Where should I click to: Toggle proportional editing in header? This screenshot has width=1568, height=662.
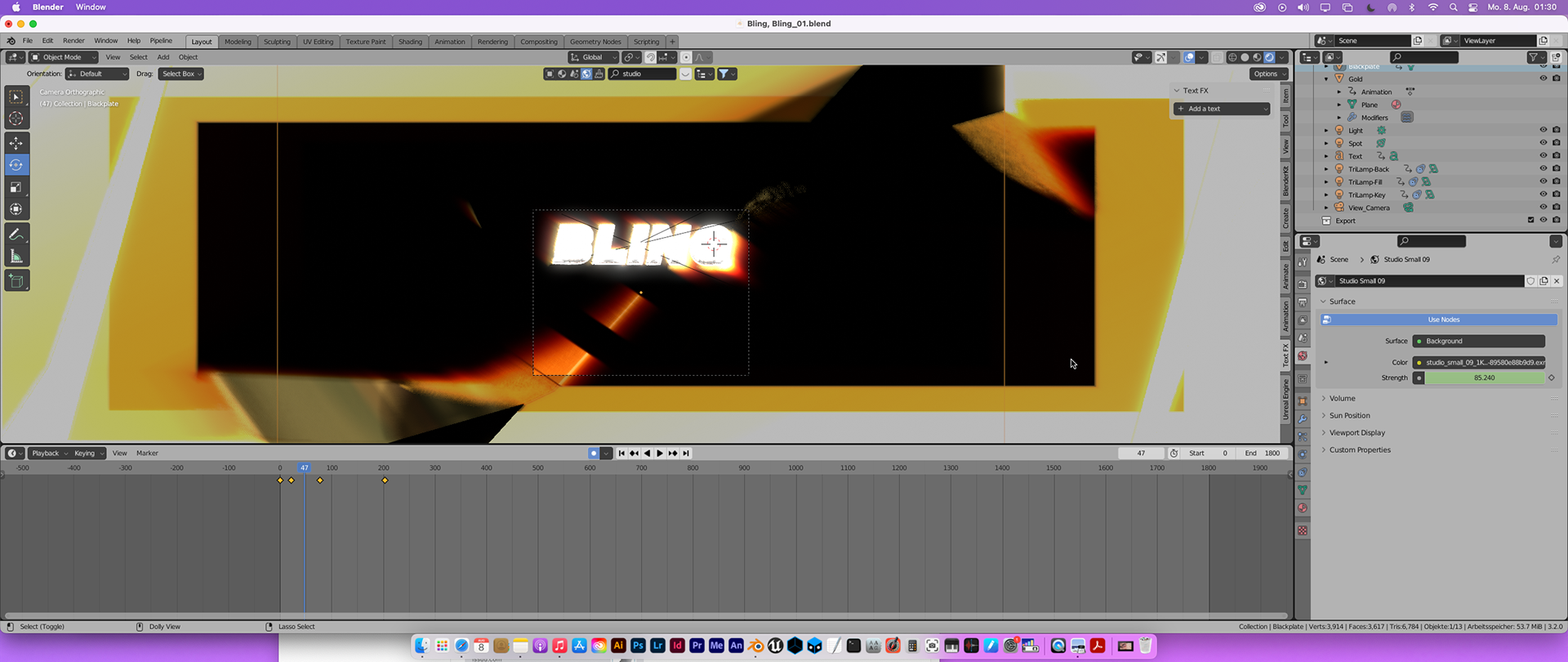pos(686,57)
